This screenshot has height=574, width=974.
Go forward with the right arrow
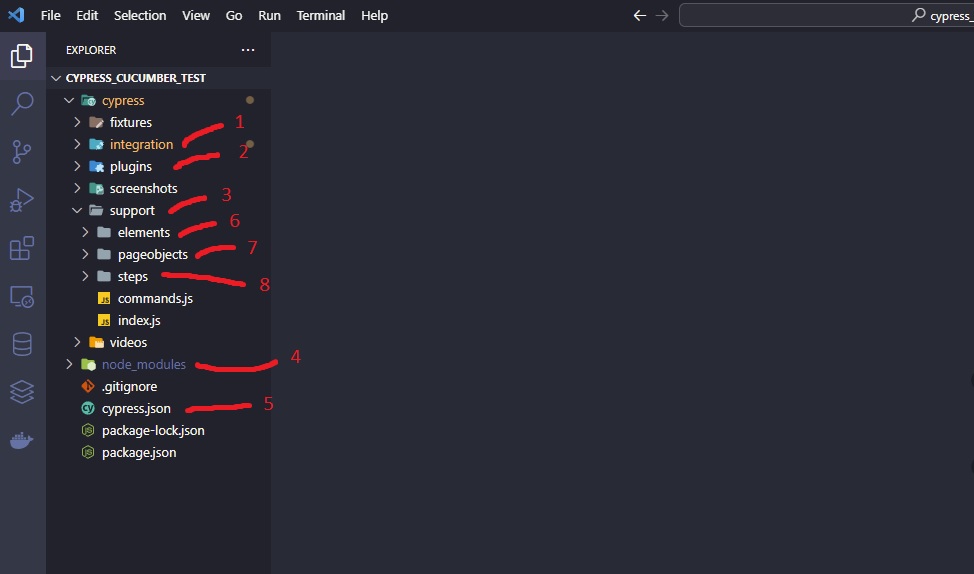(x=662, y=16)
